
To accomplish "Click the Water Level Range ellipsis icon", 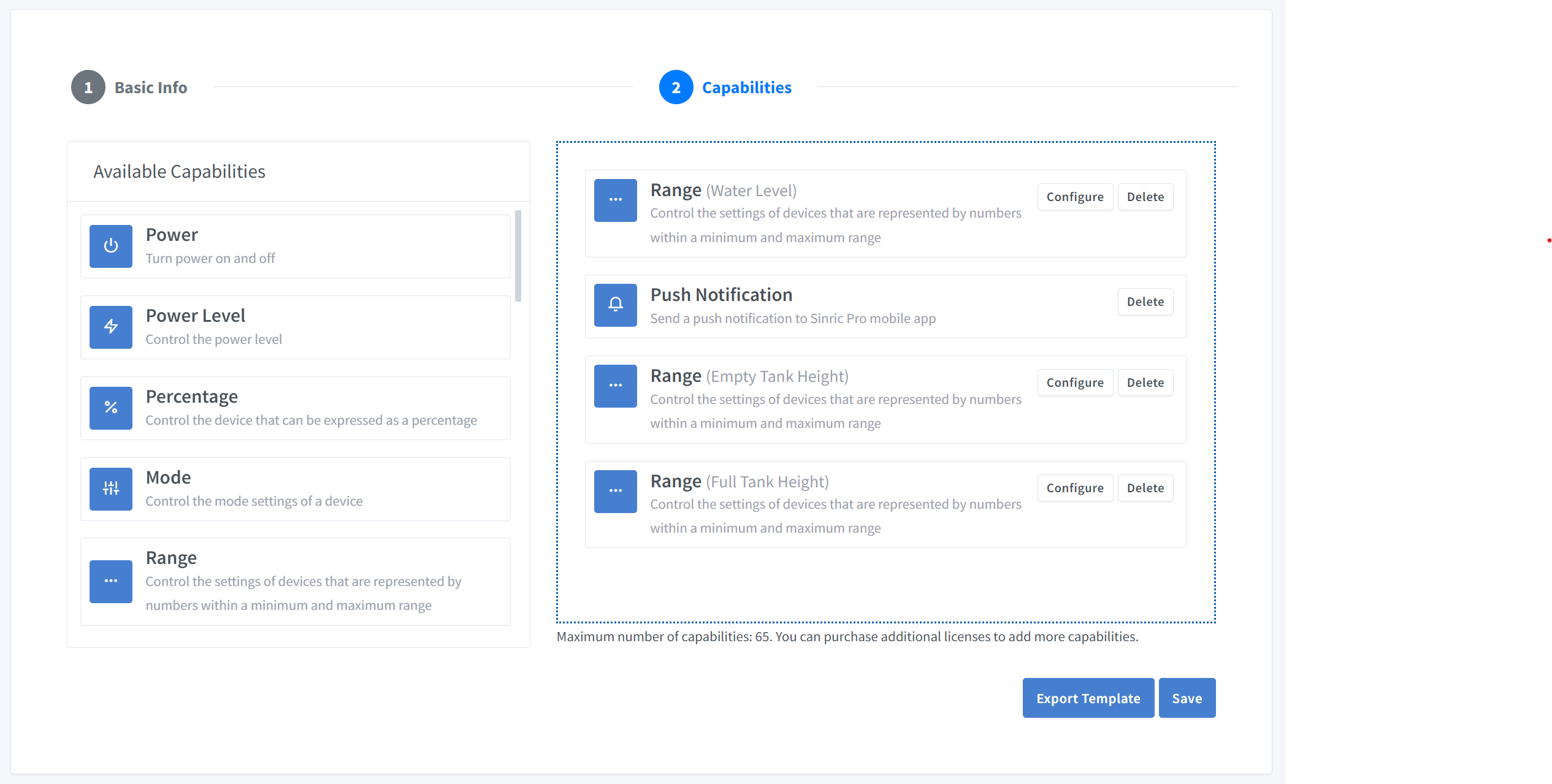I will (x=615, y=200).
